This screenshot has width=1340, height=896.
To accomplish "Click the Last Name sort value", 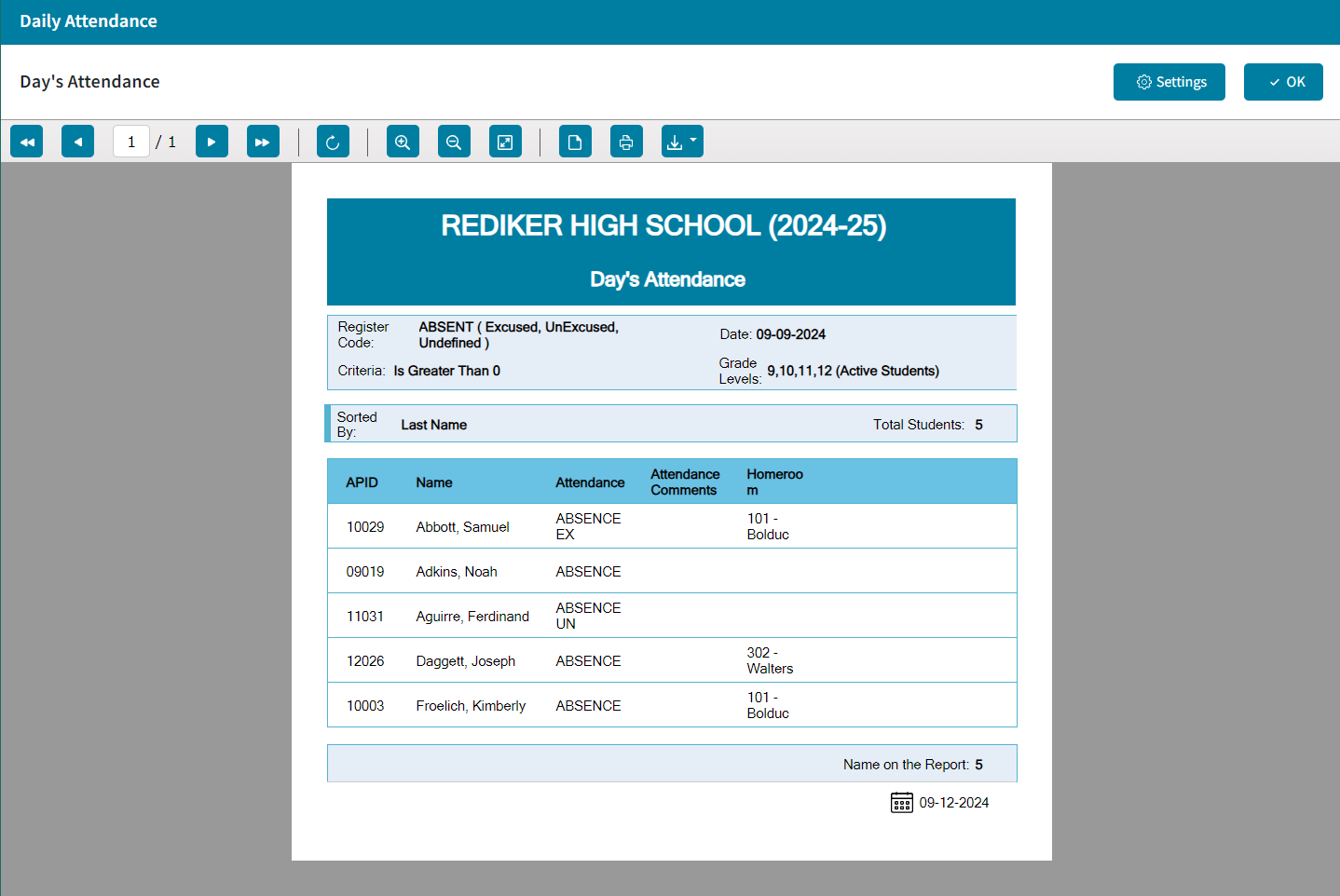I will tap(433, 425).
